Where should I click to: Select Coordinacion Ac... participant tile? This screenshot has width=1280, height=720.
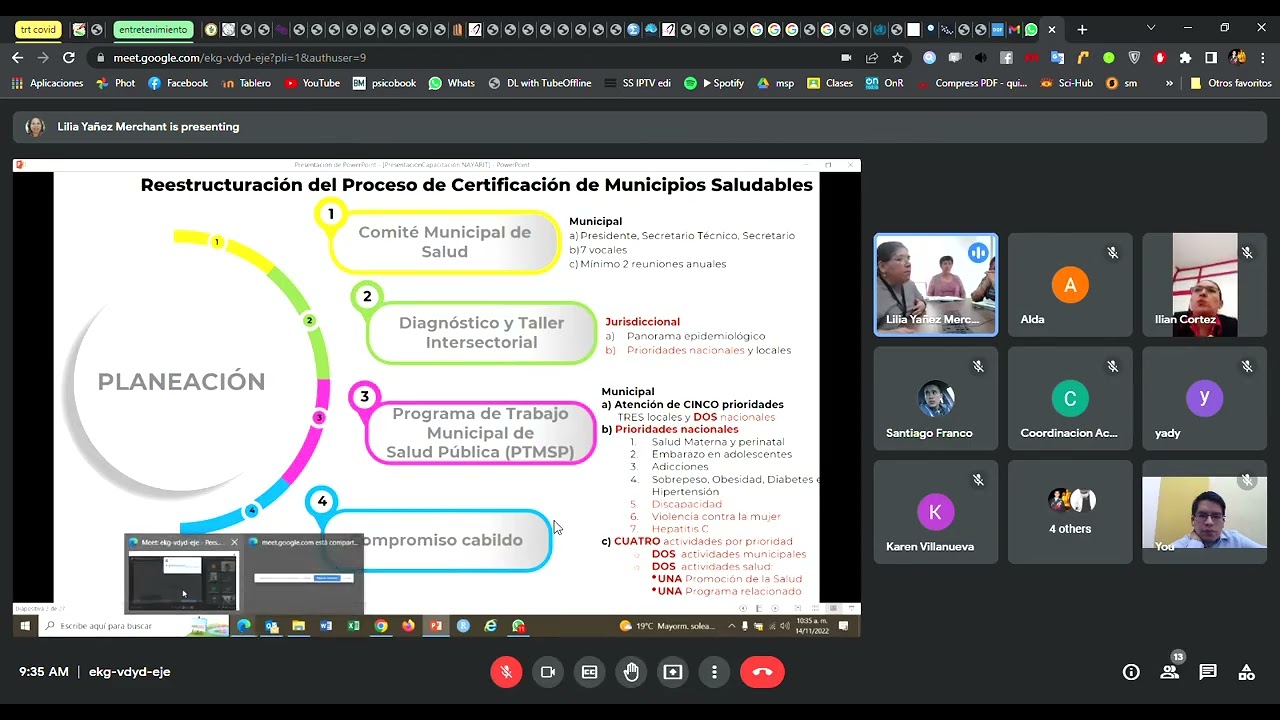pos(1070,398)
